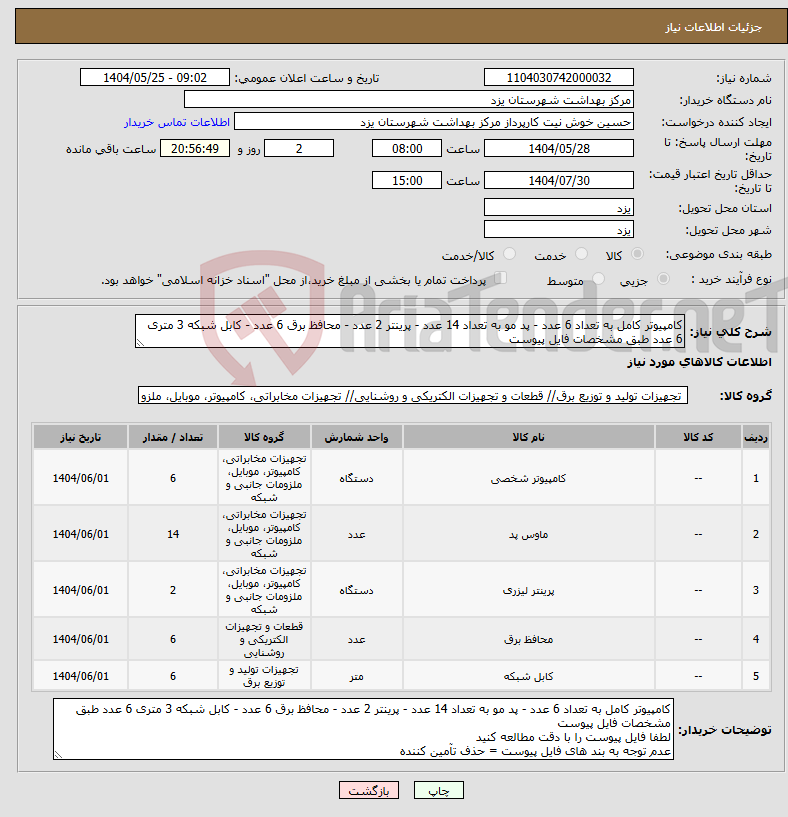788x817 pixels.
Task: Click the quantity 2 in پرینتر لیزری row
Action: coord(173,590)
